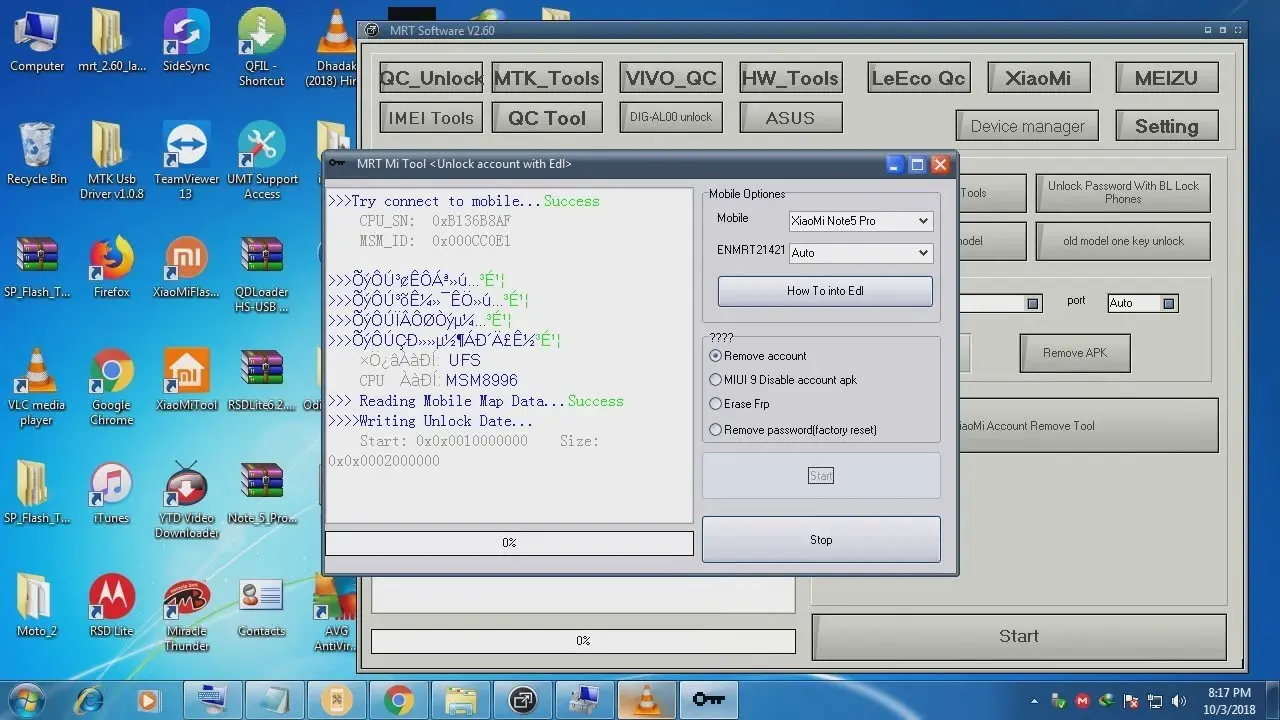
Task: Show hidden system tray icons
Action: point(1035,701)
